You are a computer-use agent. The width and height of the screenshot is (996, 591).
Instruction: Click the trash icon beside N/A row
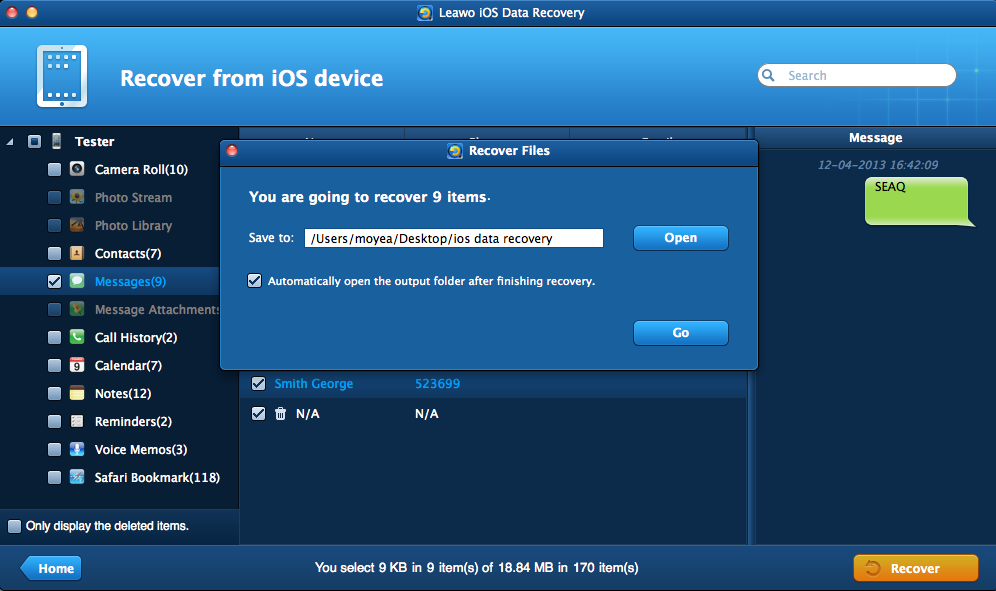(x=280, y=414)
